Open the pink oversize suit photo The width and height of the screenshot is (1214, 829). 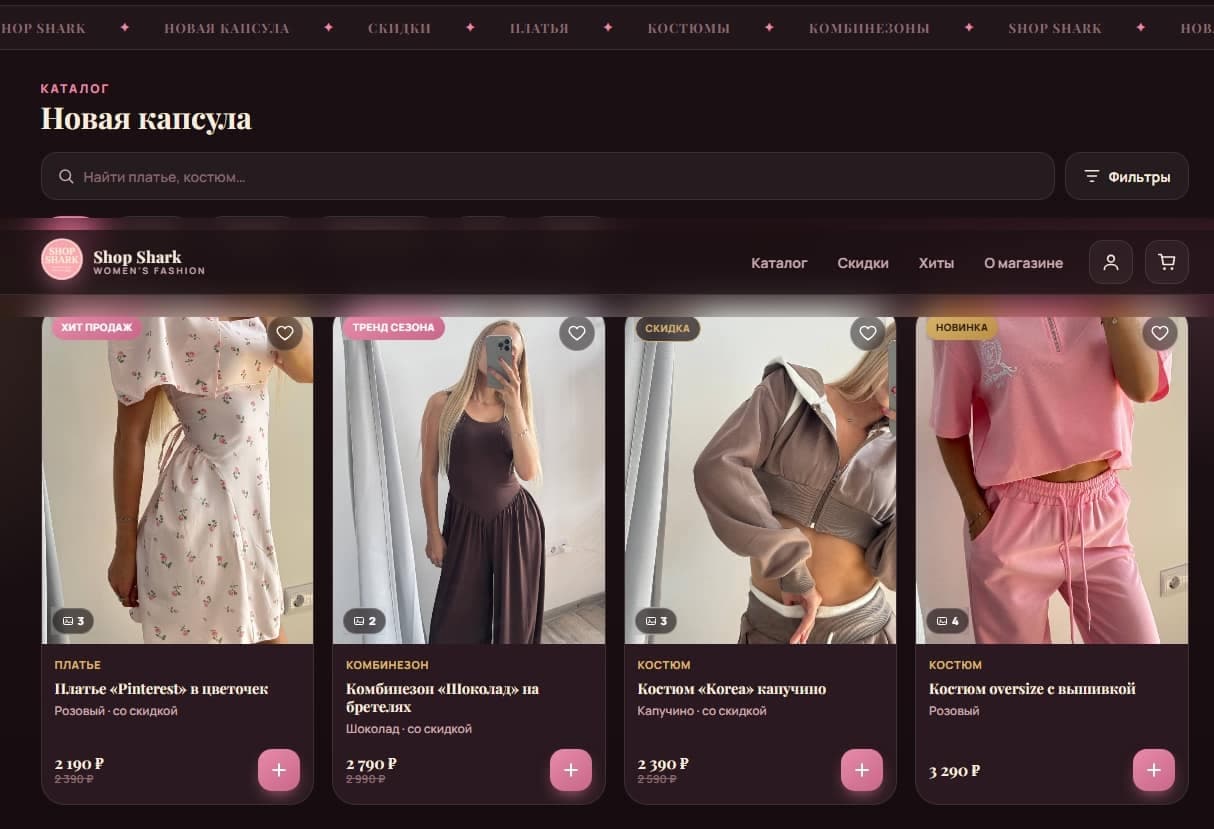(1052, 480)
